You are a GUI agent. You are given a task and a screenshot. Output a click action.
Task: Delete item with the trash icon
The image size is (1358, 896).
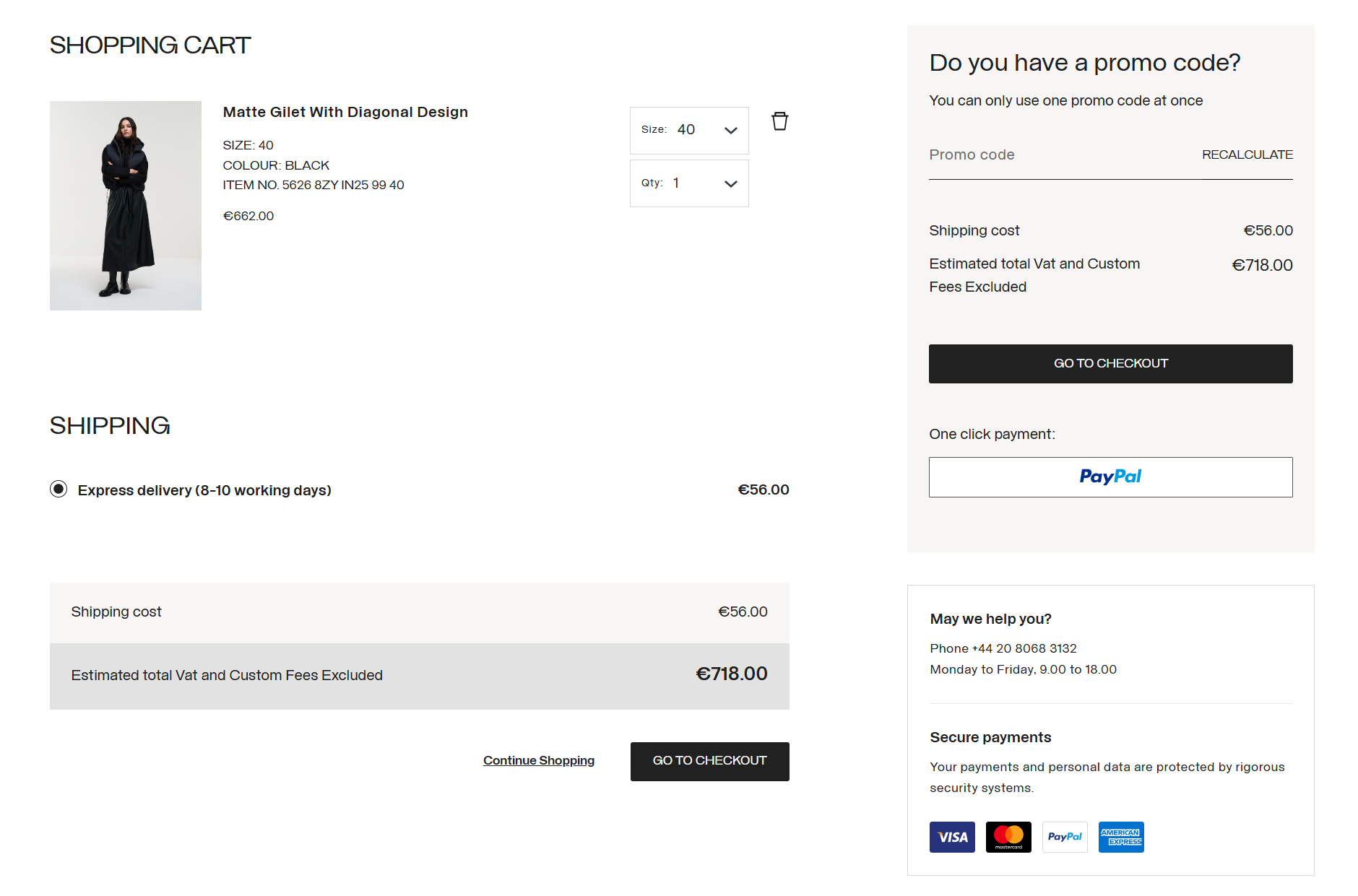[779, 121]
